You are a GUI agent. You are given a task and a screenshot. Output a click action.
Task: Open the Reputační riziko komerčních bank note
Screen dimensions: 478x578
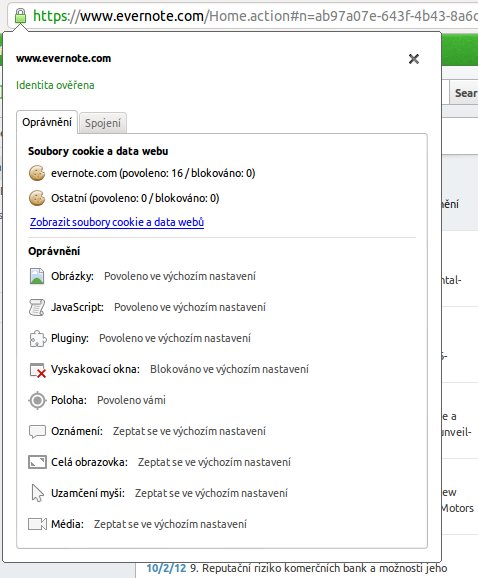pyautogui.click(x=318, y=568)
